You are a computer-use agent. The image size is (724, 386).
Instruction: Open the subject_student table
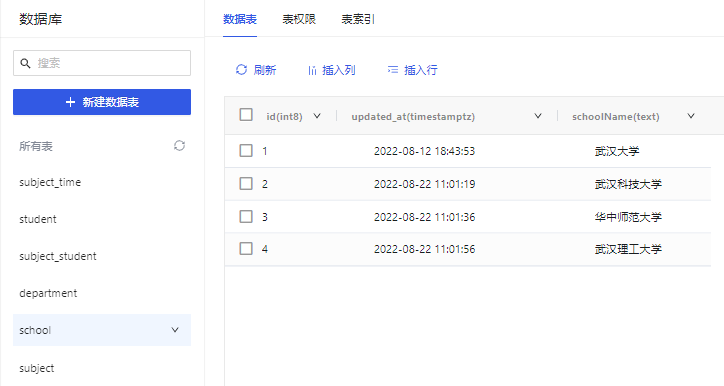(x=58, y=256)
